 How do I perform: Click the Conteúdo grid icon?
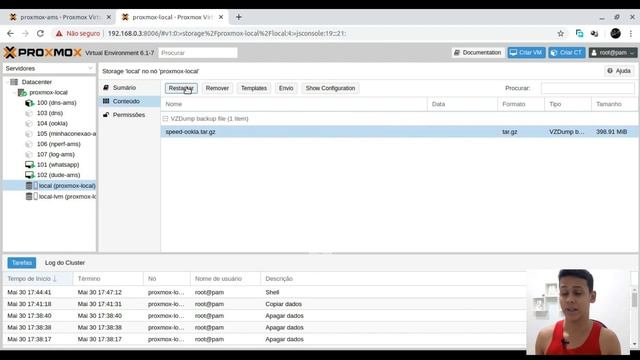106,101
